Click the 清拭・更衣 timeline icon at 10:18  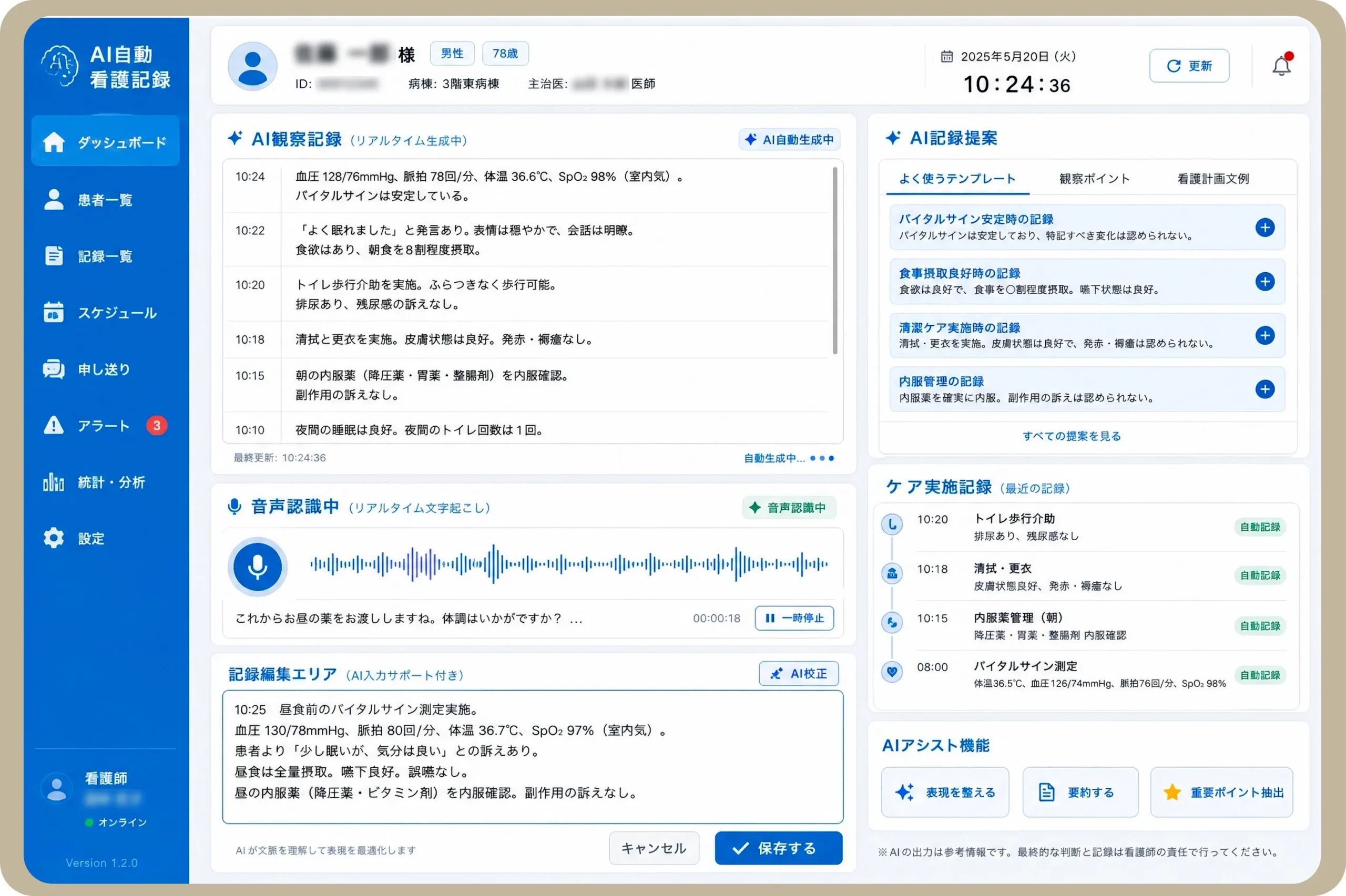(892, 573)
